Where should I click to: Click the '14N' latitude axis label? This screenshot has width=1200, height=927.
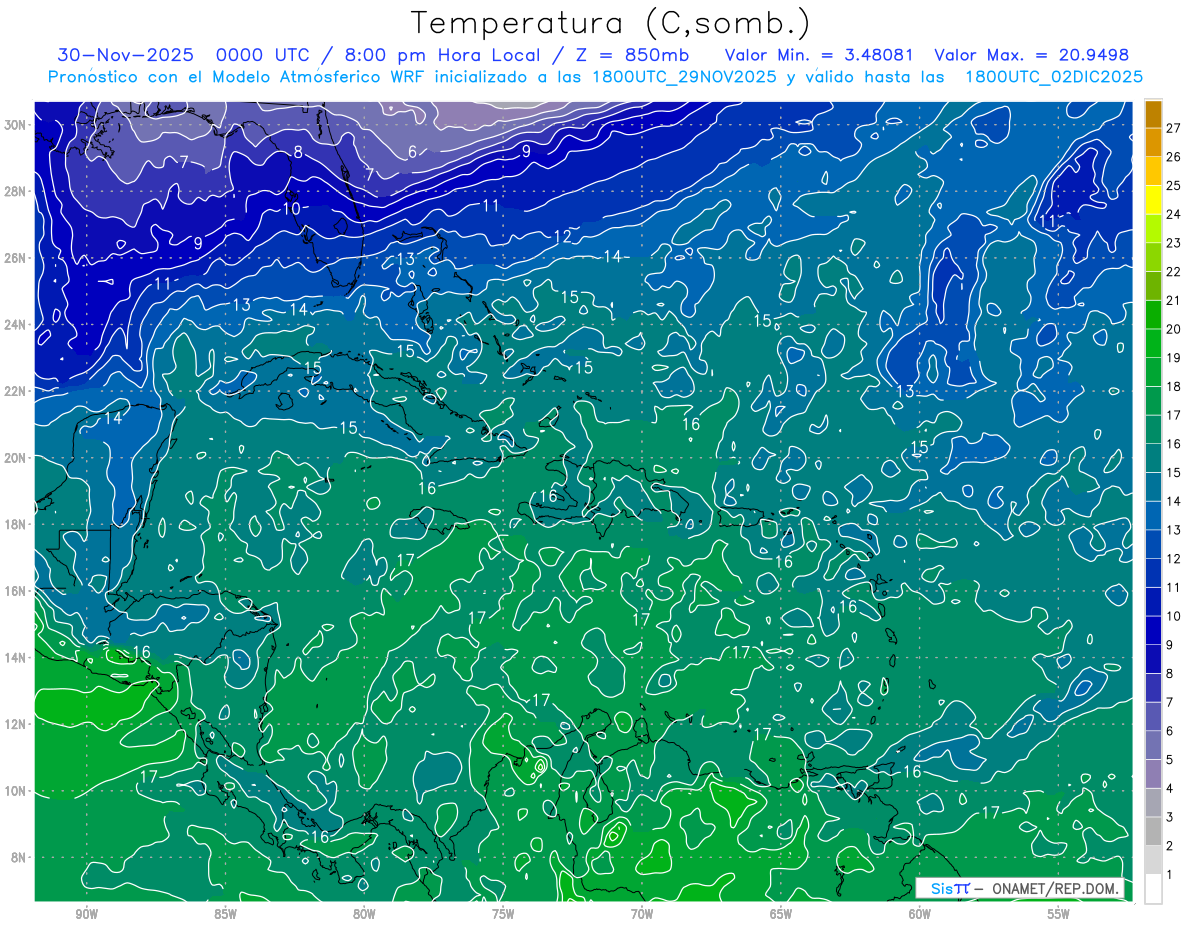coord(15,658)
